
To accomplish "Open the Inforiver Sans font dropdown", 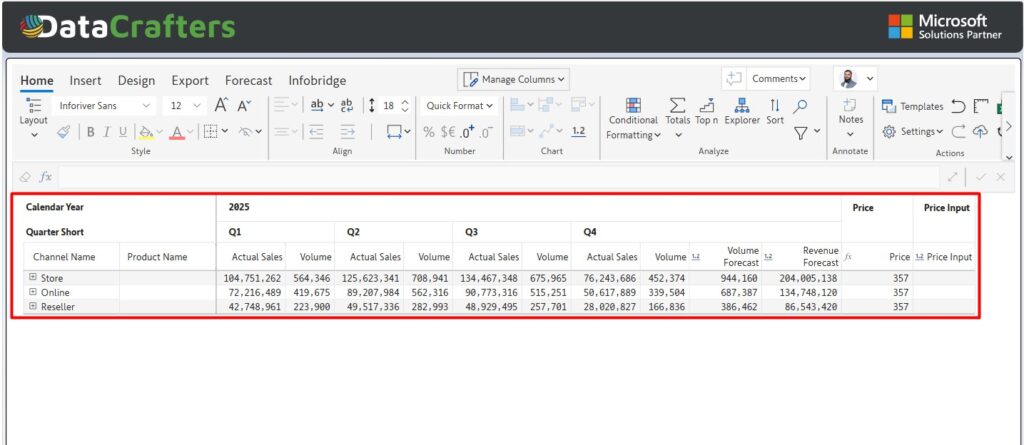I will (104, 105).
